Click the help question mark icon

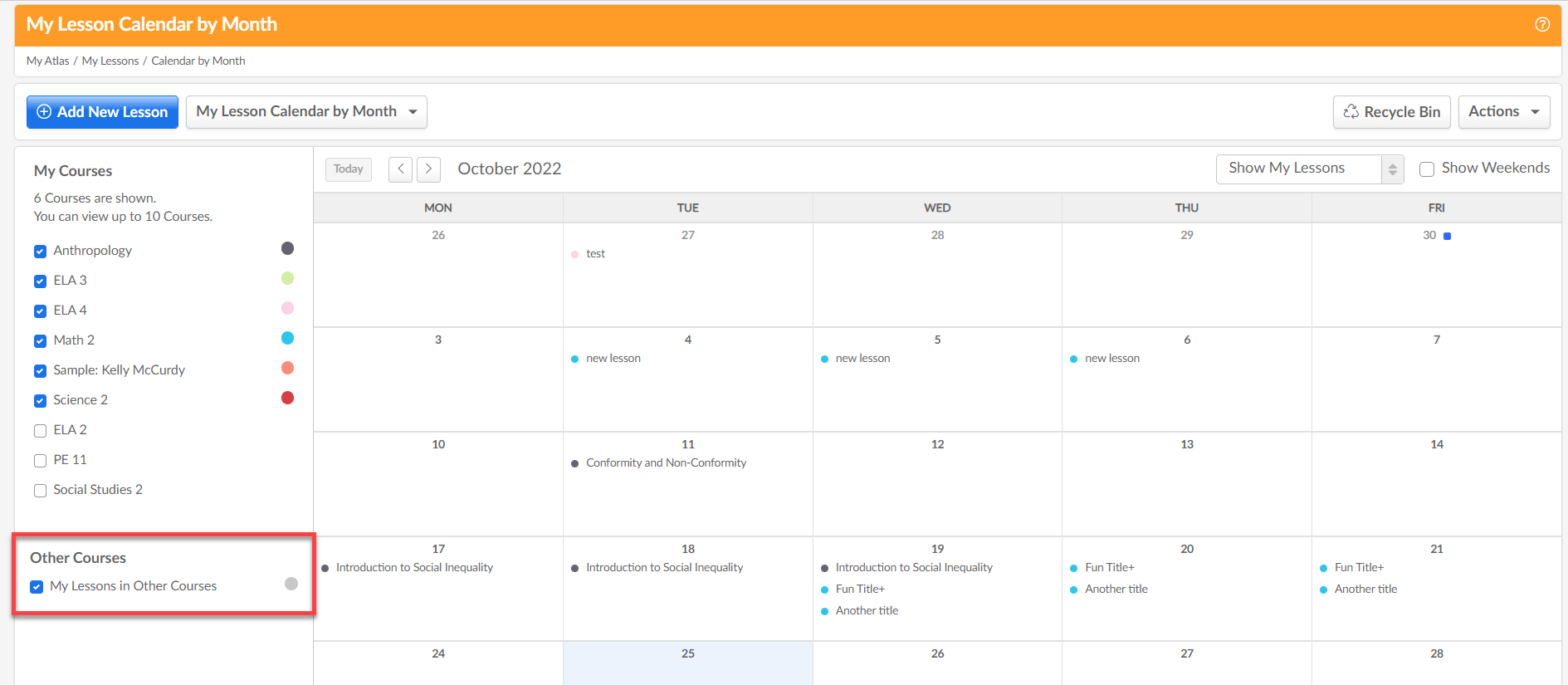tap(1541, 24)
